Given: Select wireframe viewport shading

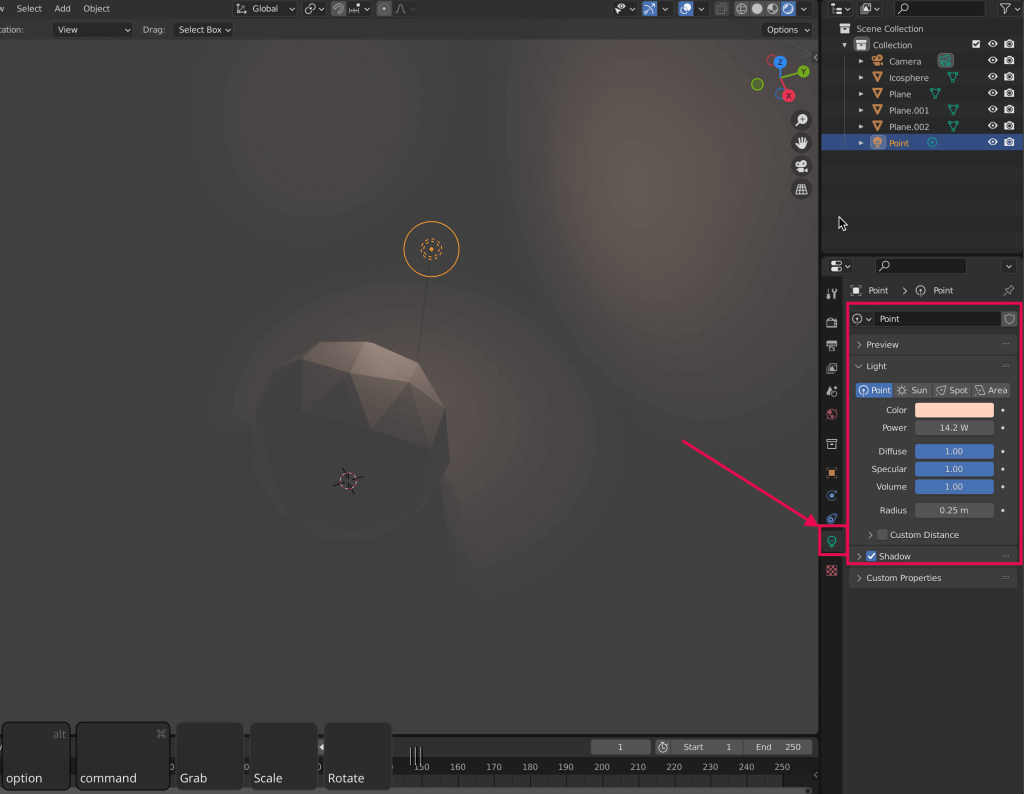Looking at the screenshot, I should pos(741,8).
